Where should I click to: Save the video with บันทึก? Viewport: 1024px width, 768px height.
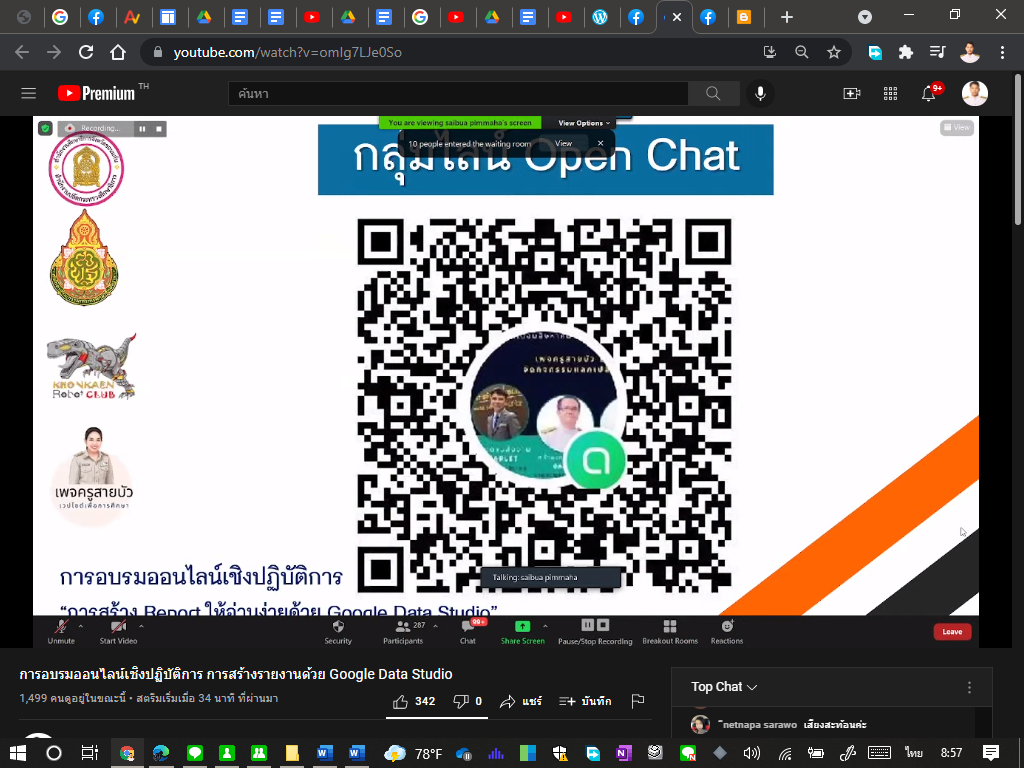[585, 701]
